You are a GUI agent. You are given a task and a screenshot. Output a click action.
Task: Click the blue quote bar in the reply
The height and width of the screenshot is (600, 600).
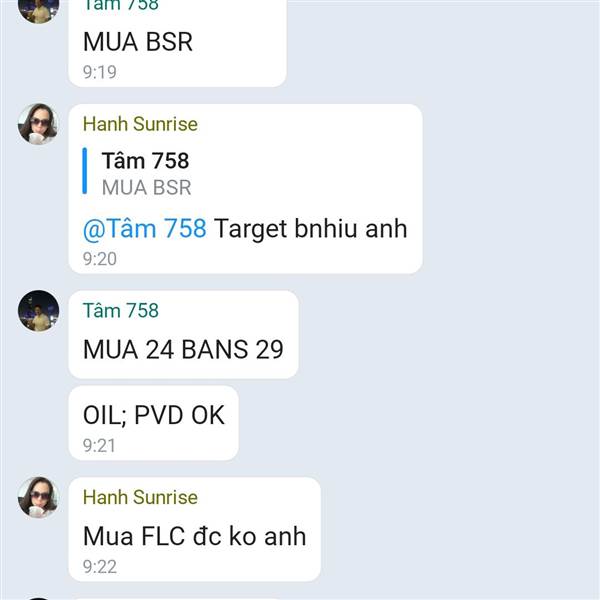click(x=85, y=171)
